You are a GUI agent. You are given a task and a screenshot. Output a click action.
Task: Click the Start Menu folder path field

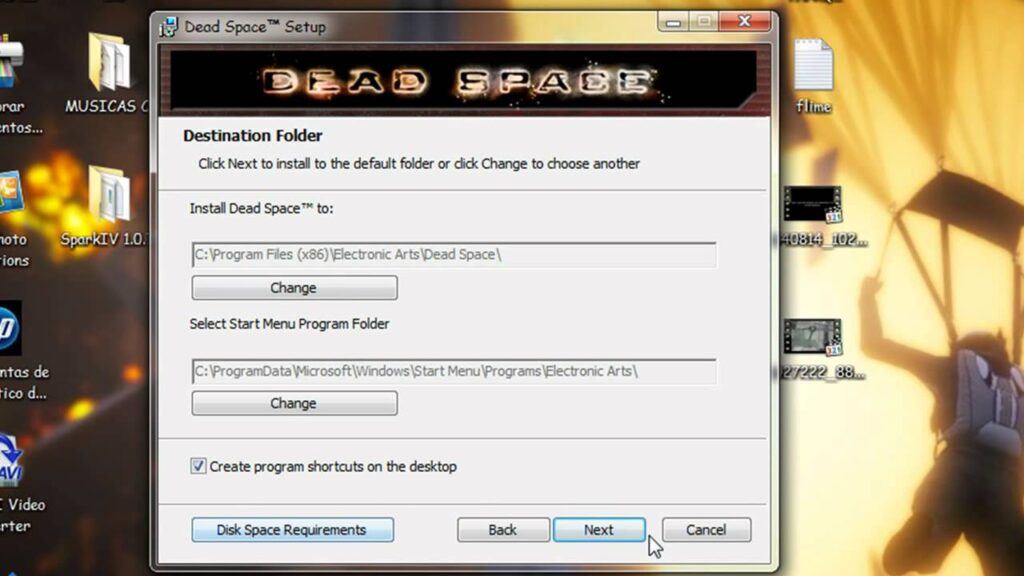[454, 371]
